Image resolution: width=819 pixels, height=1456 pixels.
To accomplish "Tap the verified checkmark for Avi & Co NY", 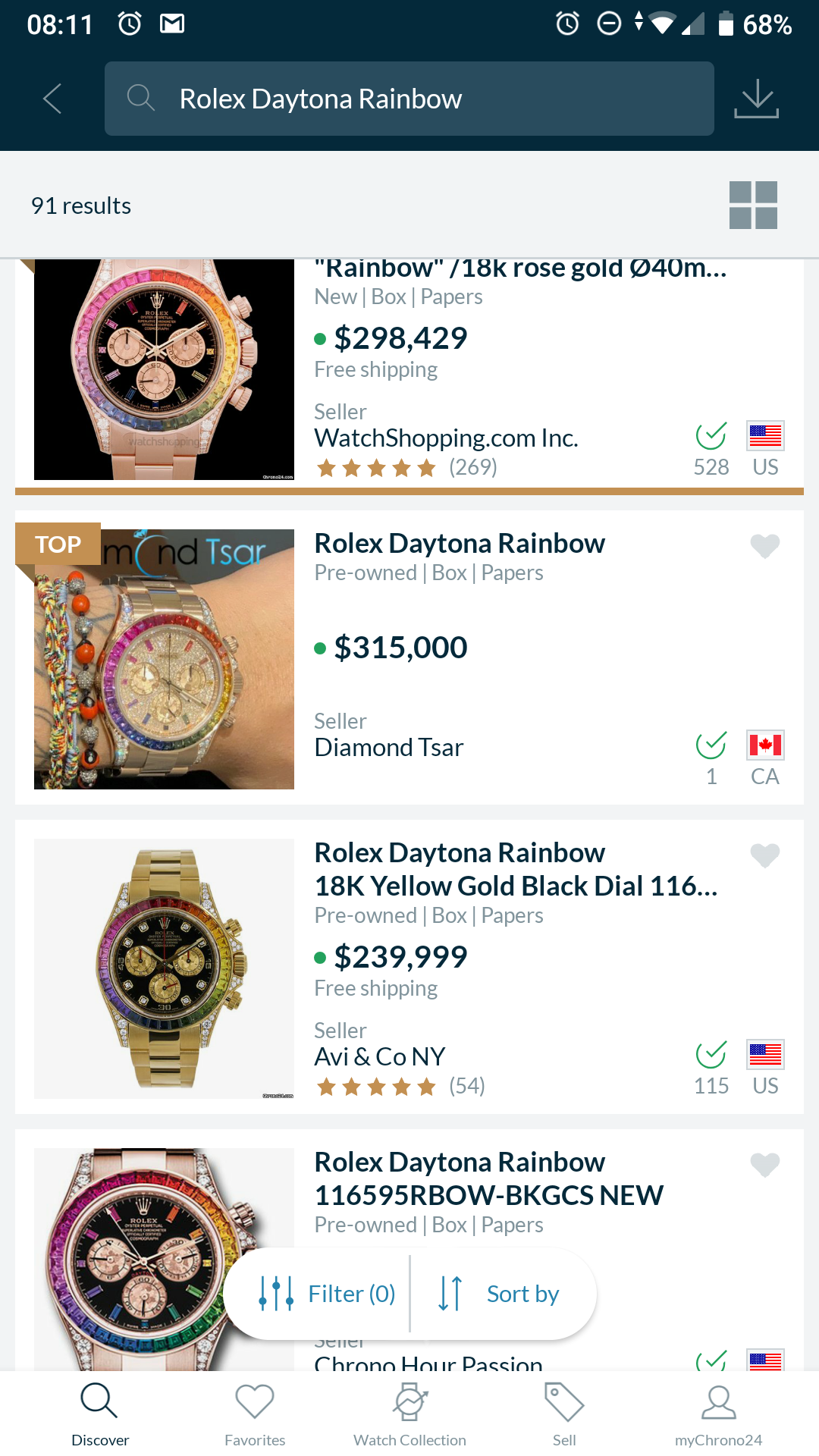I will [x=711, y=1054].
